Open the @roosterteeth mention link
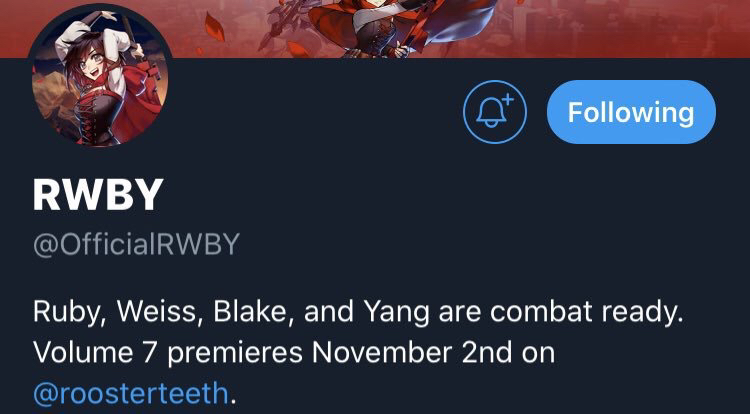This screenshot has height=414, width=750. pos(130,393)
